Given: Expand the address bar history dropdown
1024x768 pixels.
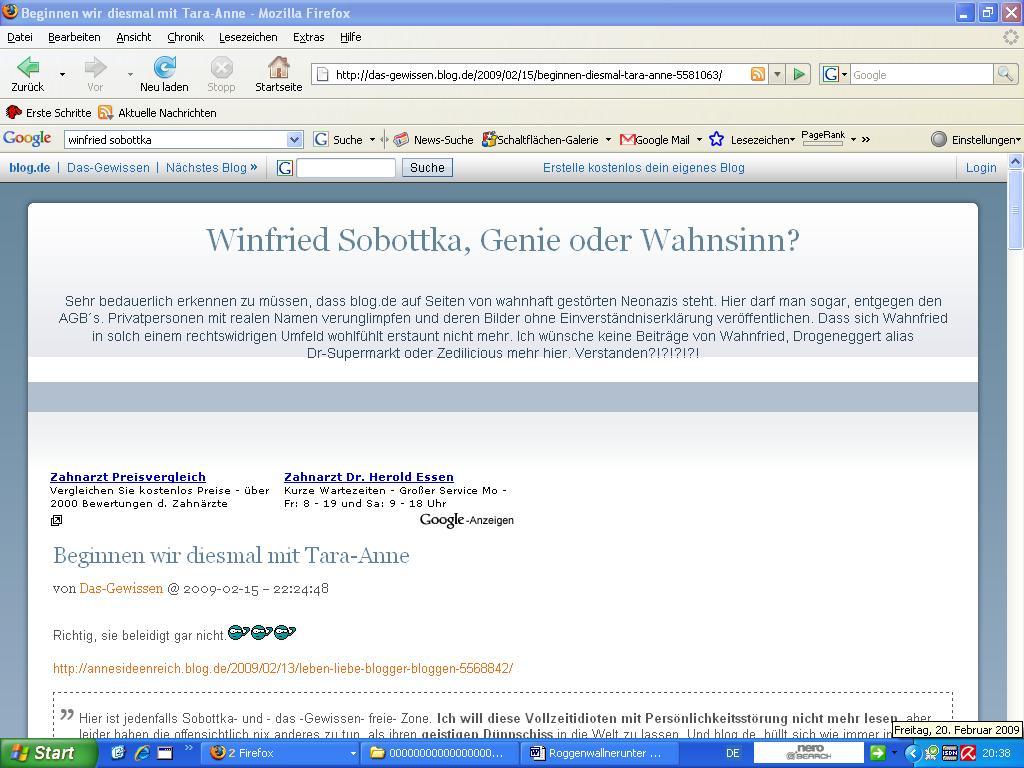Looking at the screenshot, I should tap(776, 75).
